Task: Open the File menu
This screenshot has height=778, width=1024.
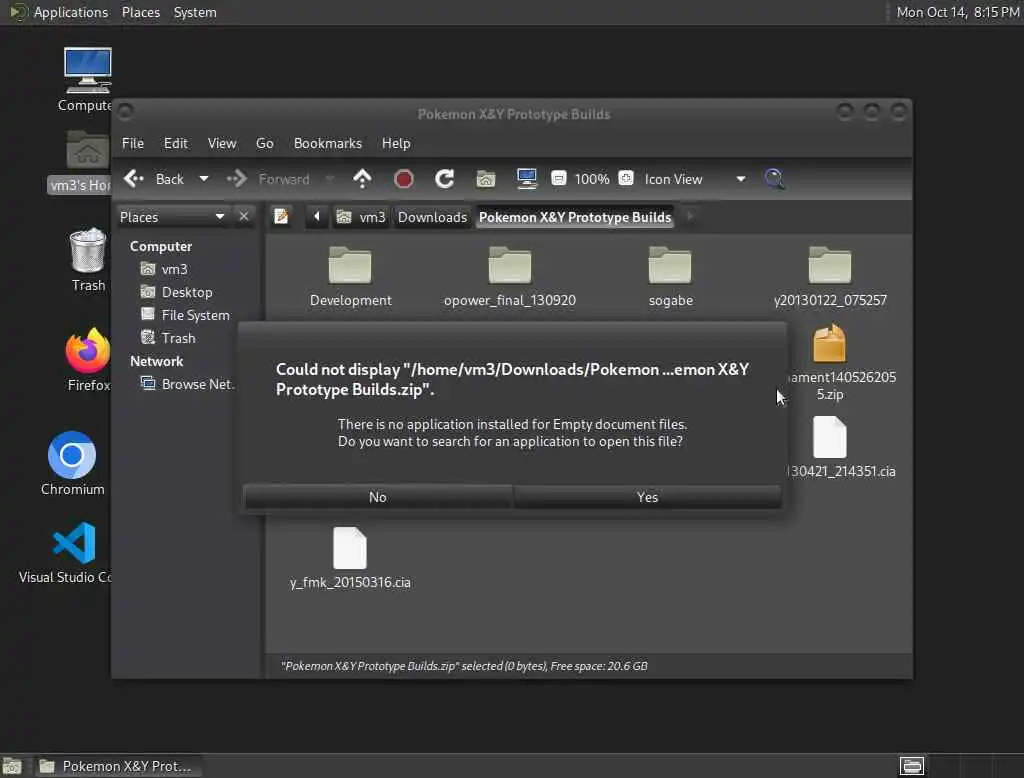Action: [133, 143]
